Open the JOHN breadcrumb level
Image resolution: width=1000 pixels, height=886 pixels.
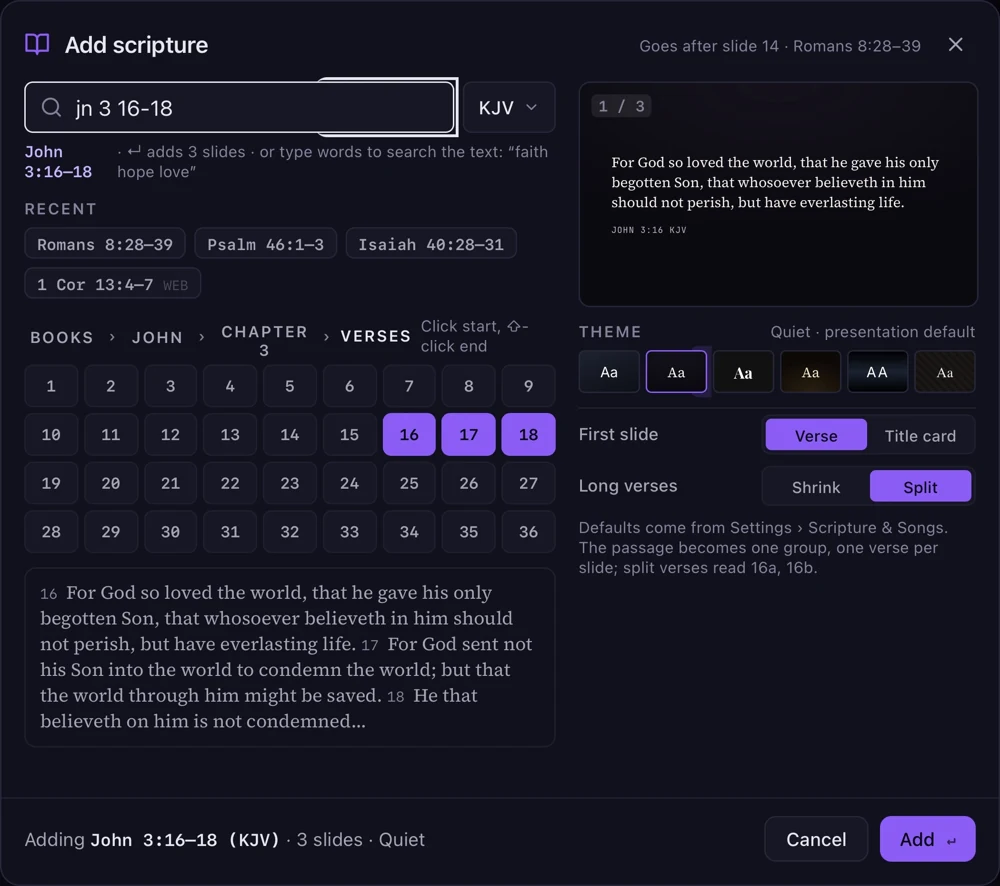point(158,337)
